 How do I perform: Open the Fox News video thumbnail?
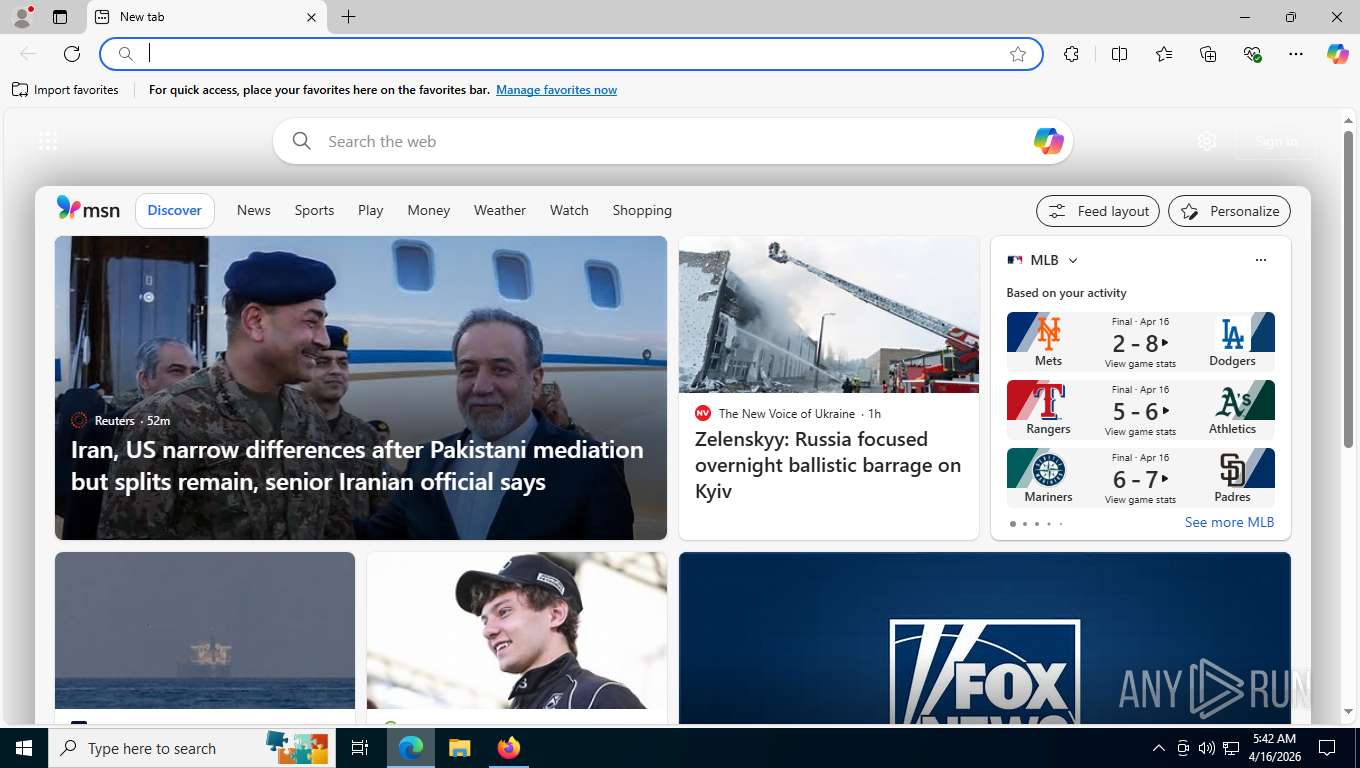(x=985, y=638)
